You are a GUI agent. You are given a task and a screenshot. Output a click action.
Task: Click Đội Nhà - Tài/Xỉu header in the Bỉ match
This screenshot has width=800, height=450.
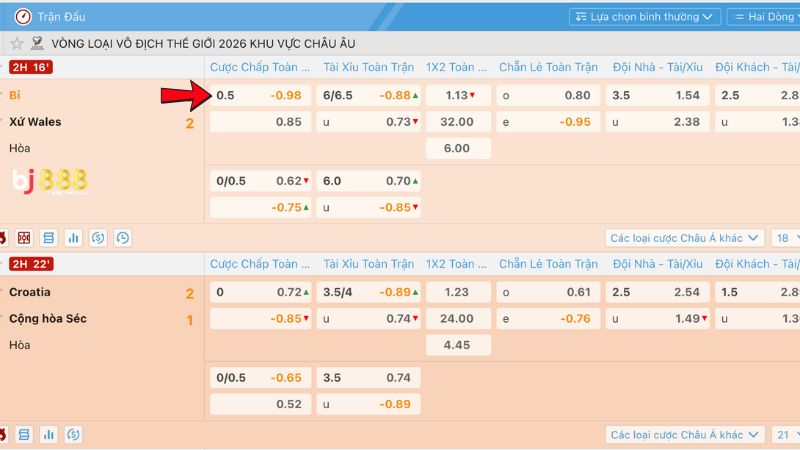[658, 67]
